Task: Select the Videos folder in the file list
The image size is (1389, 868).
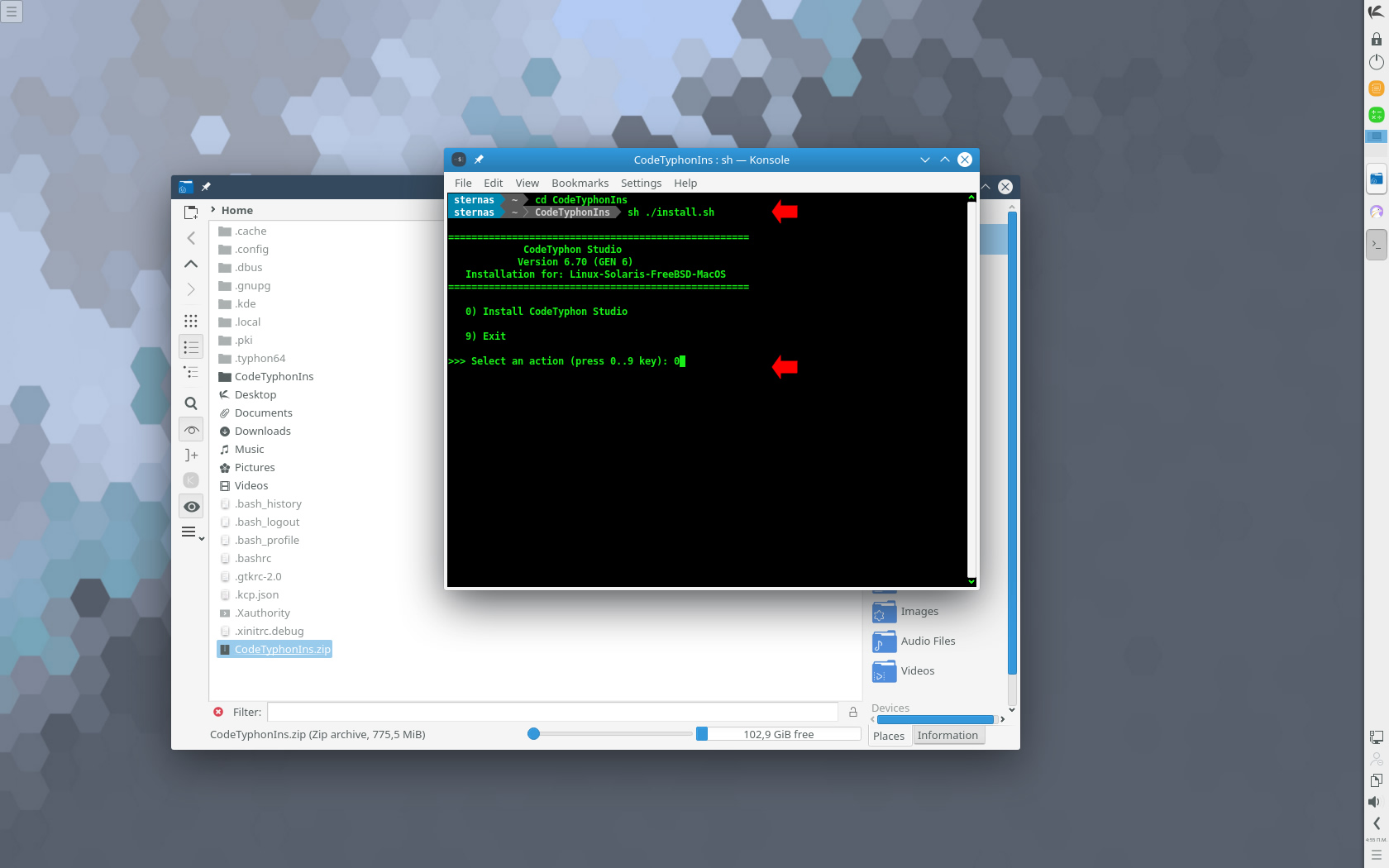Action: pyautogui.click(x=242, y=486)
